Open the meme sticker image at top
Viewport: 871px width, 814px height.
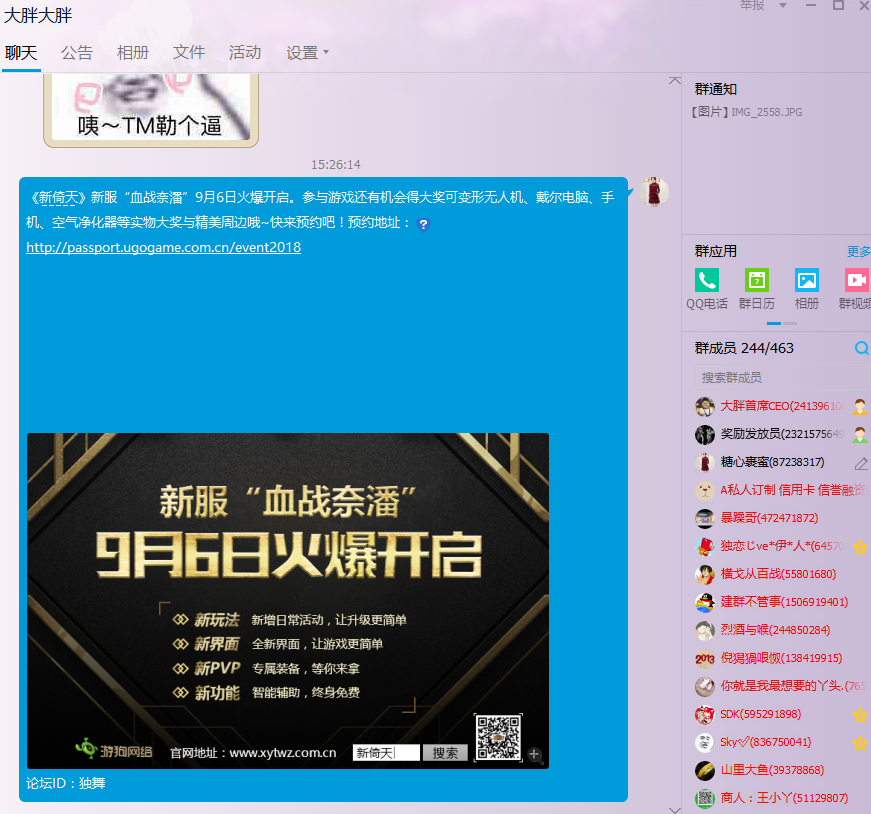point(151,110)
